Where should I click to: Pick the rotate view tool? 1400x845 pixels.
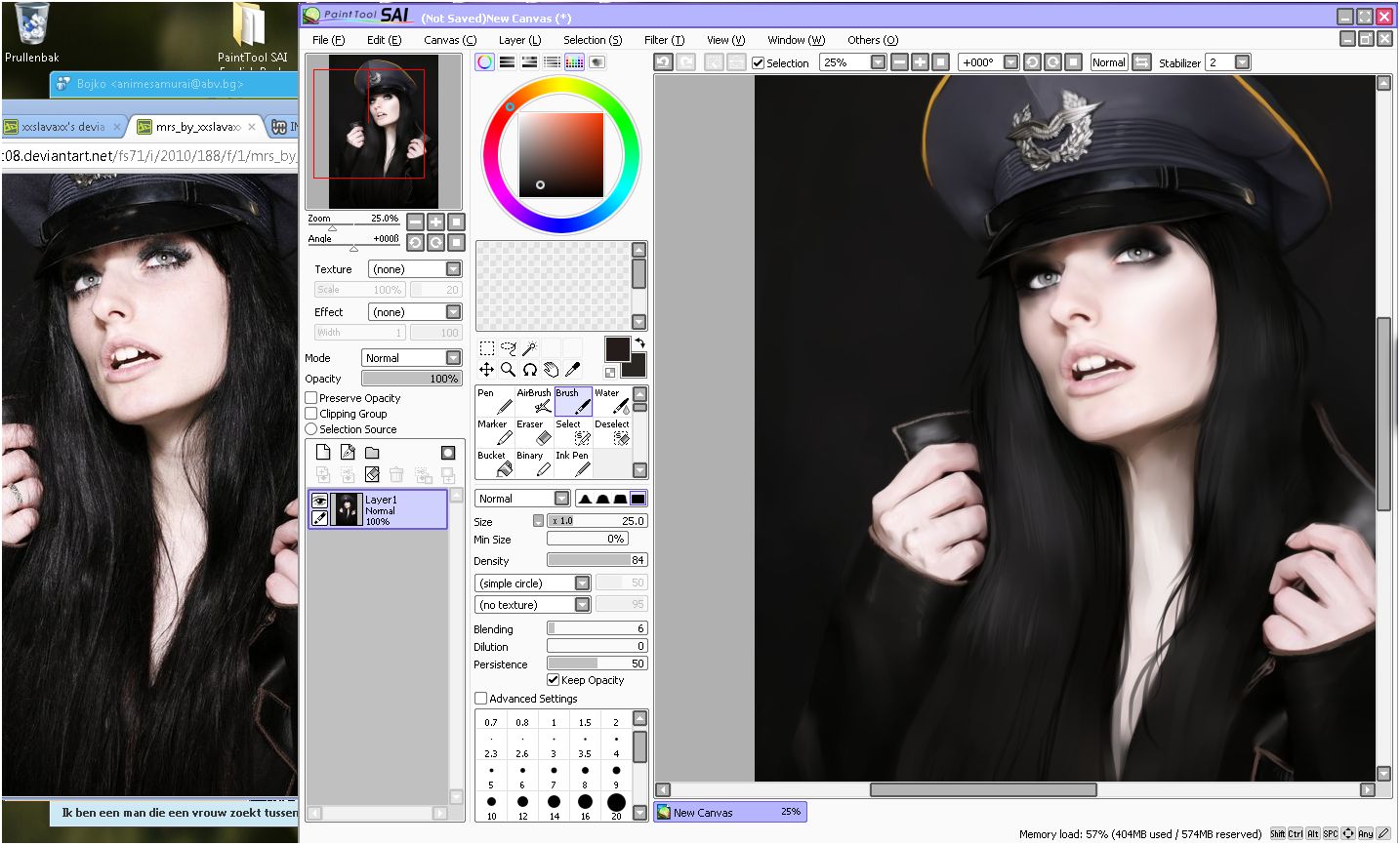(x=529, y=370)
